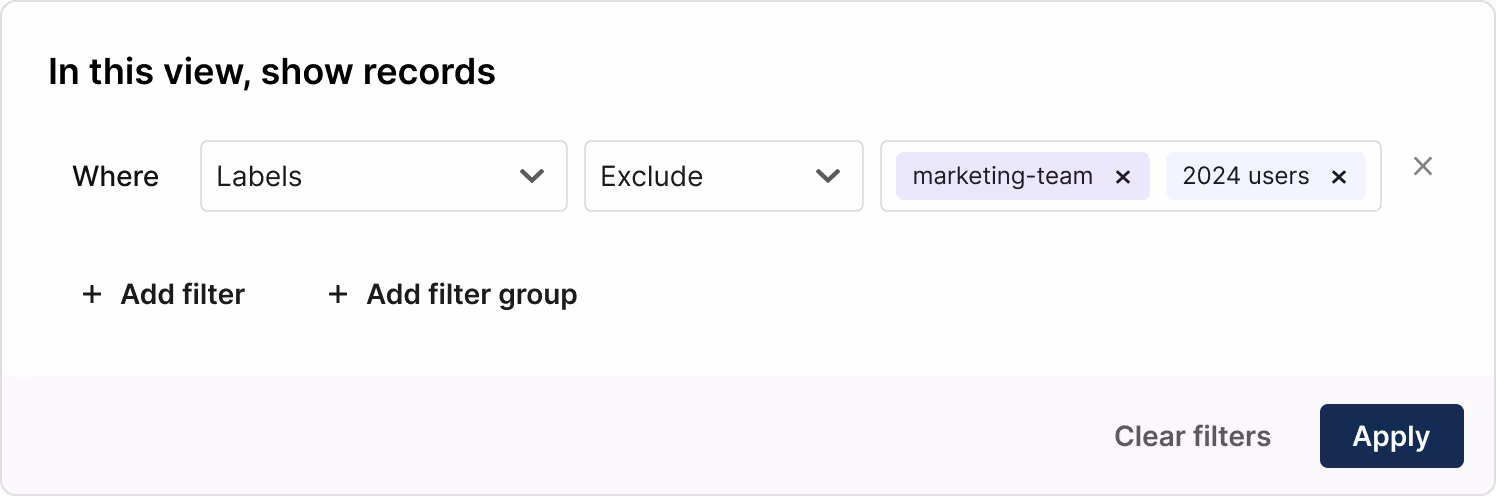Select the marketing-team tag text
The image size is (1496, 496).
point(1003,177)
